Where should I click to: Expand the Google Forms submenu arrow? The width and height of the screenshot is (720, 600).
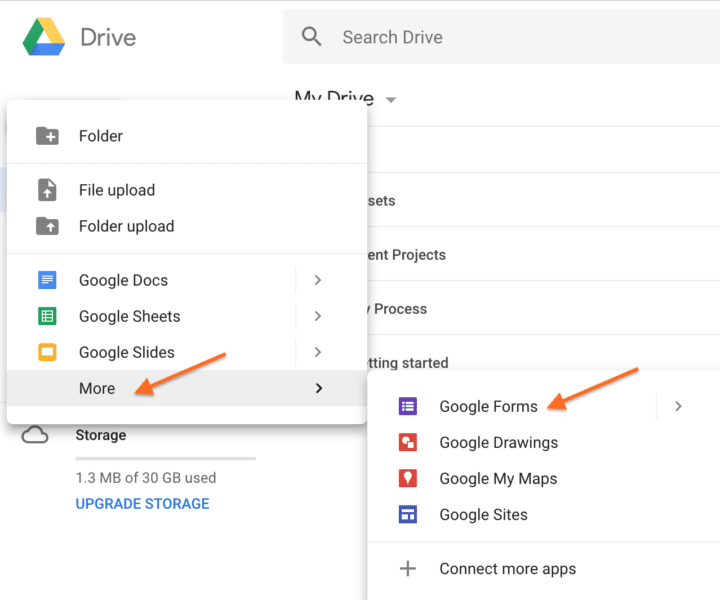point(678,406)
